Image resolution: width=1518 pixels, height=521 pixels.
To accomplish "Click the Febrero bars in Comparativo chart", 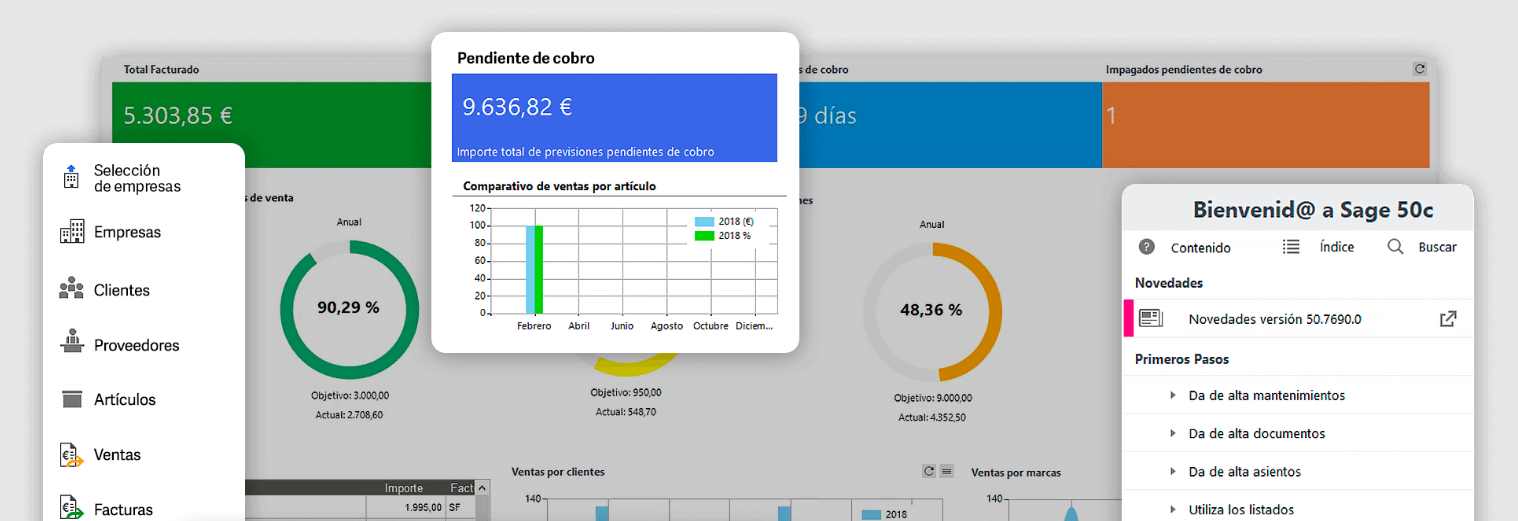I will [x=534, y=269].
